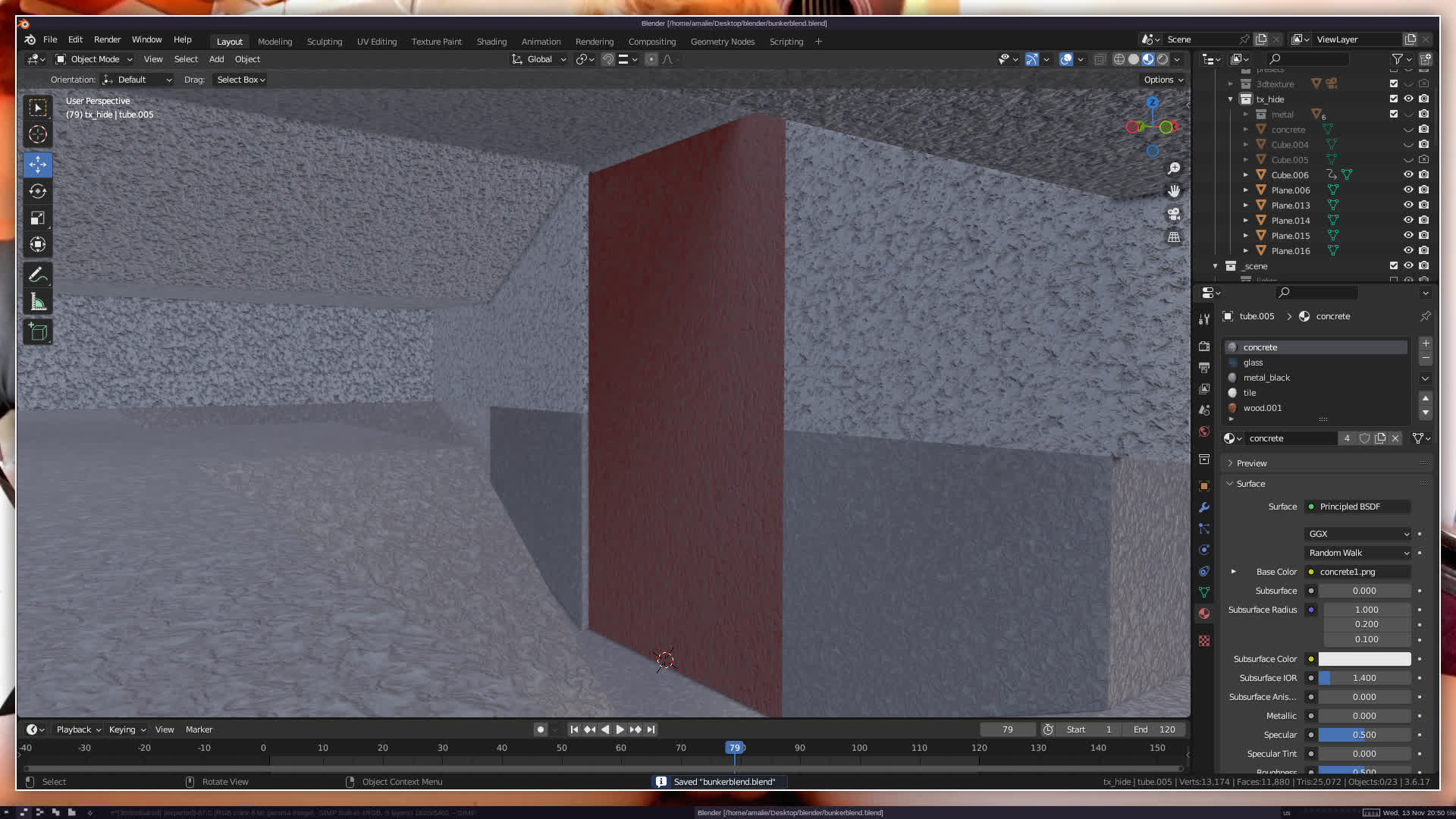The height and width of the screenshot is (819, 1456).
Task: Expand the Preview panel
Action: coord(1251,463)
